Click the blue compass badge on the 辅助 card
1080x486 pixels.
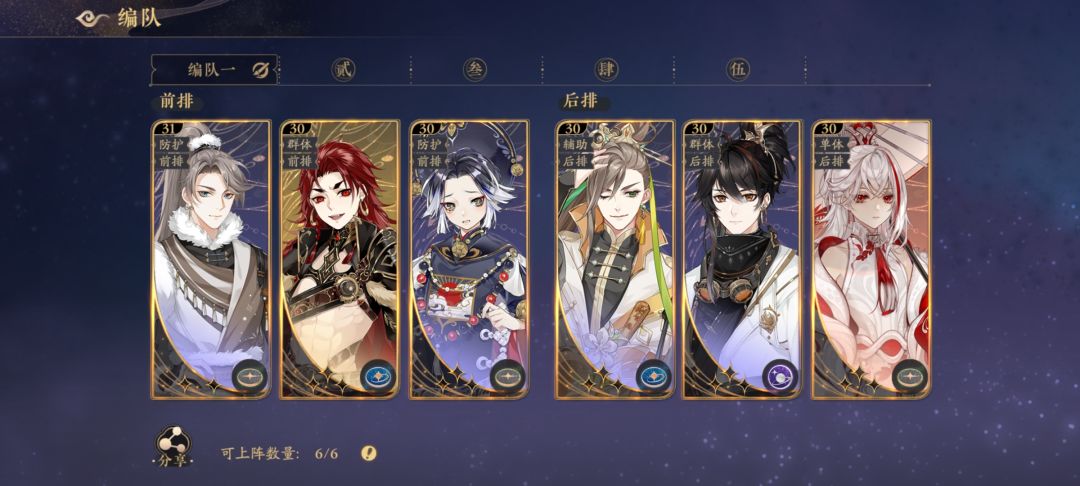[x=652, y=377]
